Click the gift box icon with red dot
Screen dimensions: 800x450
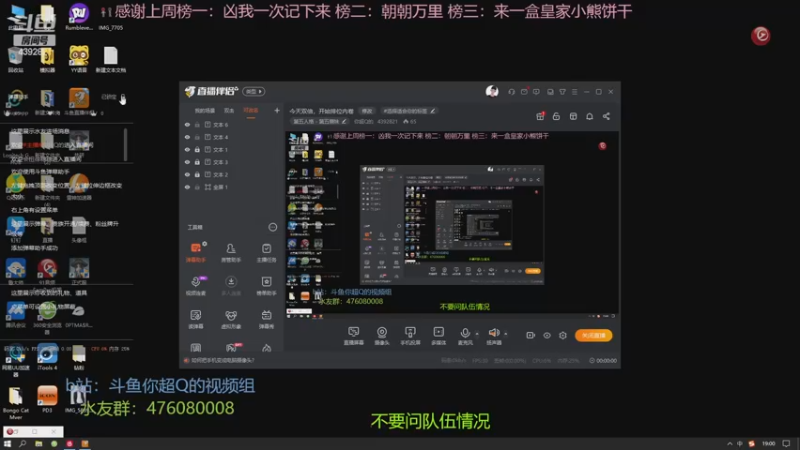click(x=540, y=116)
